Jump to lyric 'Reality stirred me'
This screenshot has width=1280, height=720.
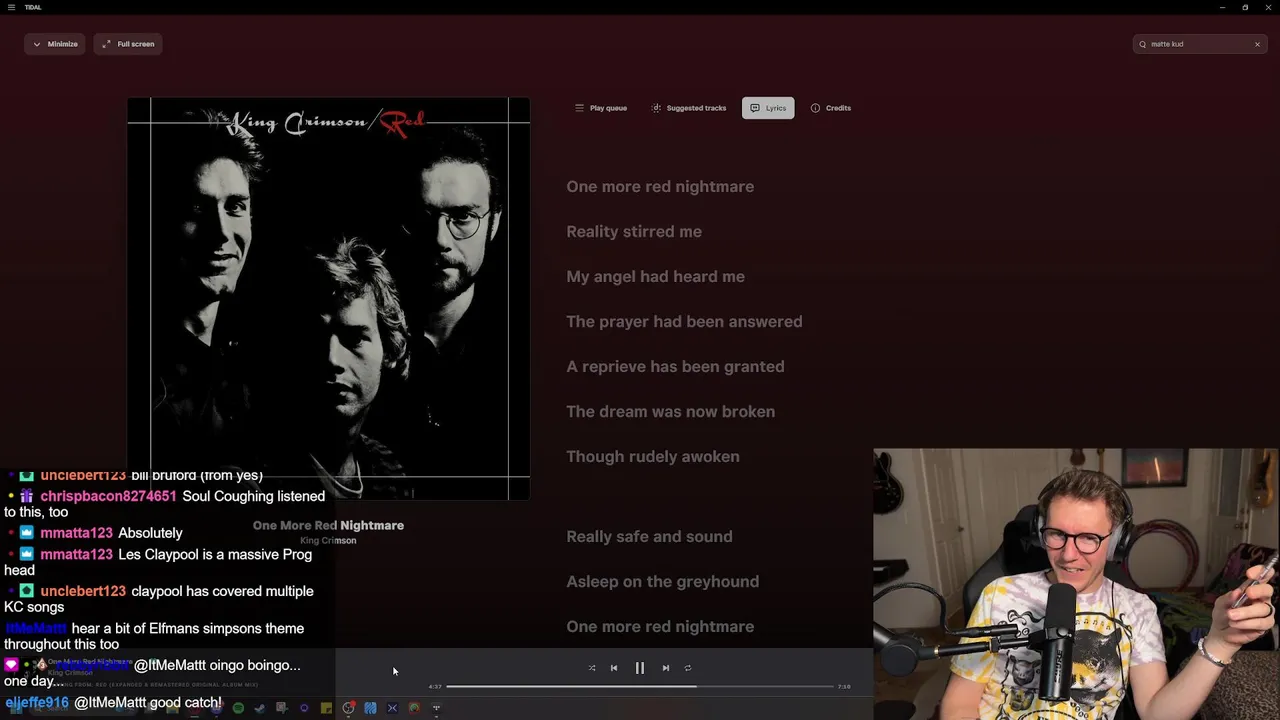pyautogui.click(x=634, y=232)
